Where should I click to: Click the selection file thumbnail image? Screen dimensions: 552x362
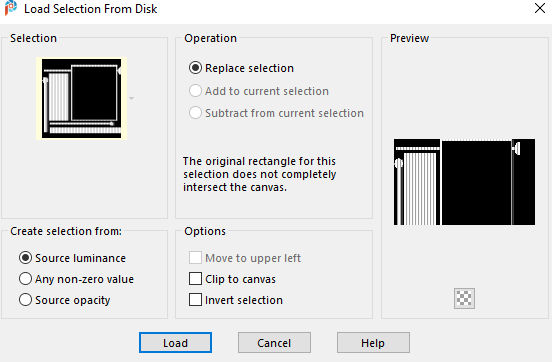(x=81, y=98)
